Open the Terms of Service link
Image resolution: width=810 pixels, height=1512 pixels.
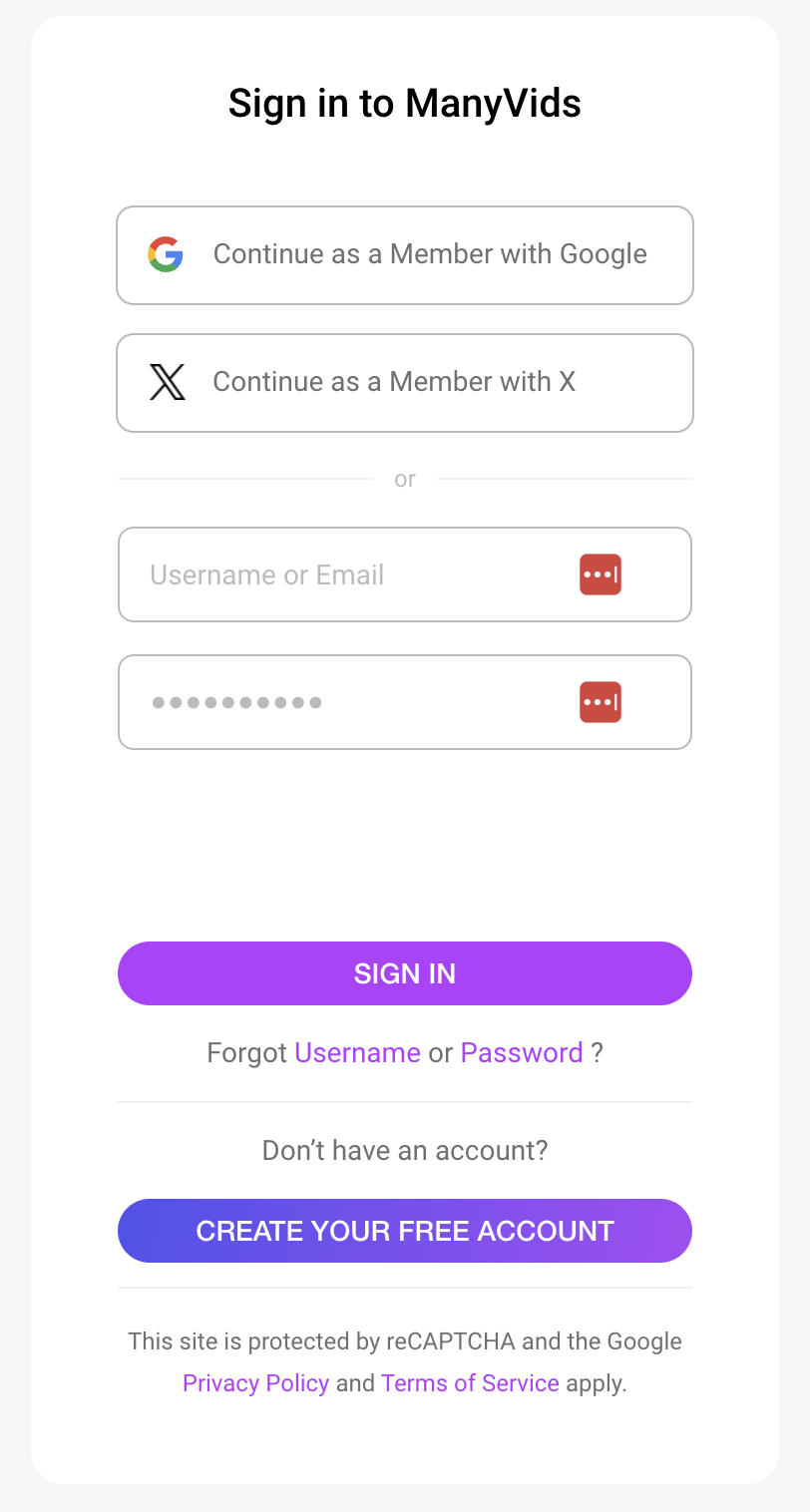pyautogui.click(x=470, y=1383)
